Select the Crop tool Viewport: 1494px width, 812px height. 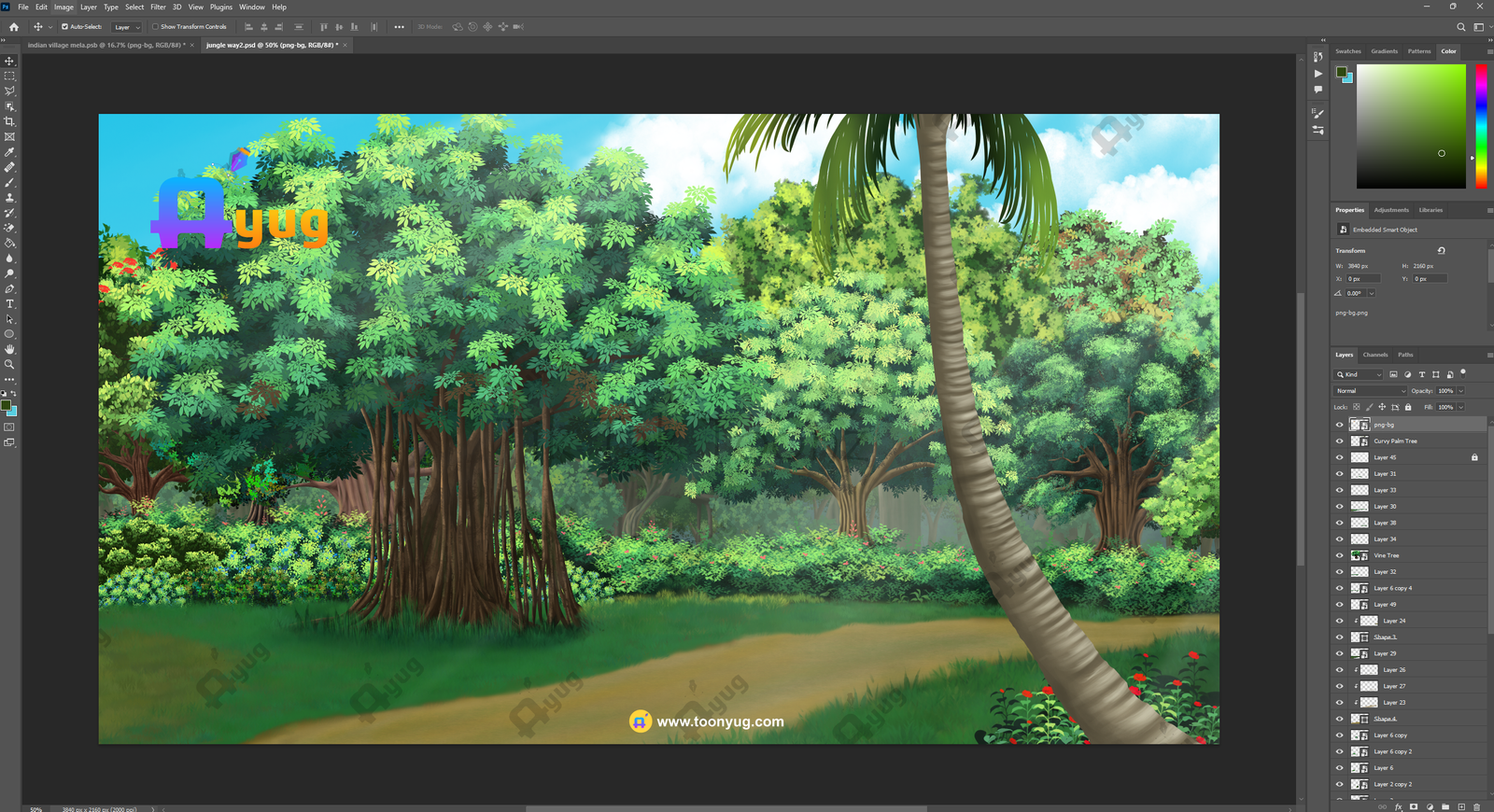tap(9, 121)
